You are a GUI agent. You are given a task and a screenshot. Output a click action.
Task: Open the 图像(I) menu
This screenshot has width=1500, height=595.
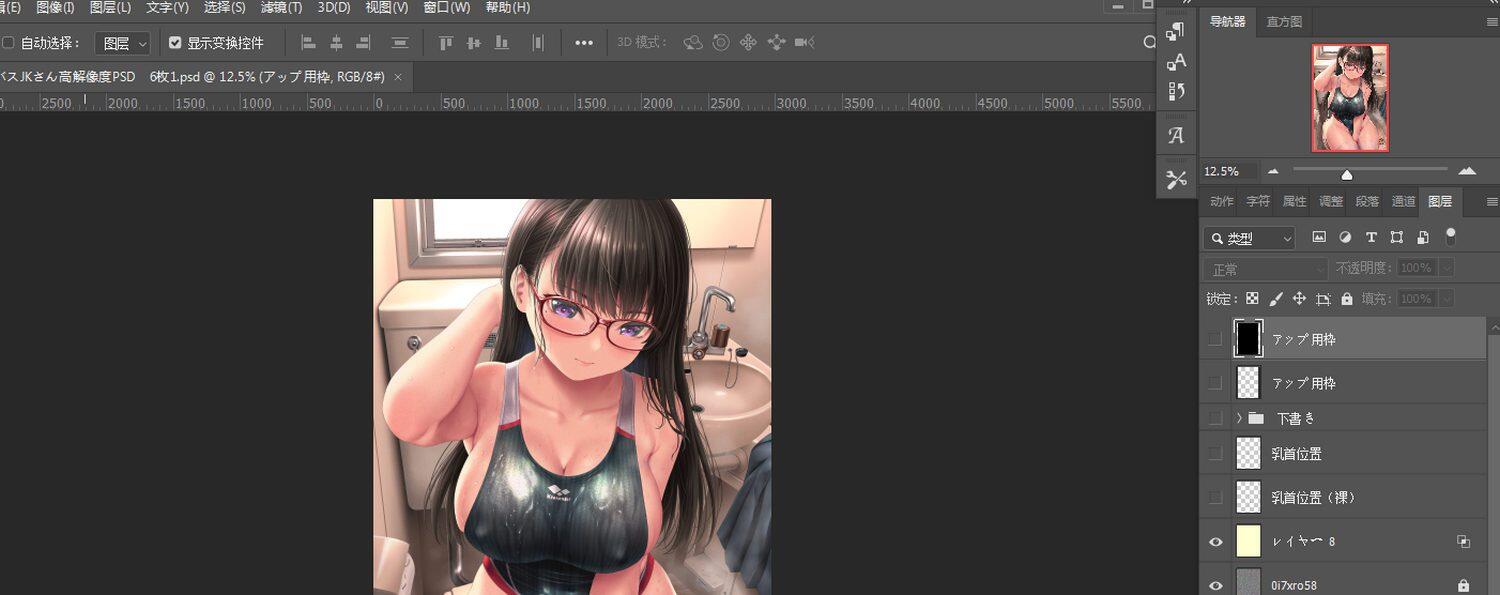tap(55, 7)
